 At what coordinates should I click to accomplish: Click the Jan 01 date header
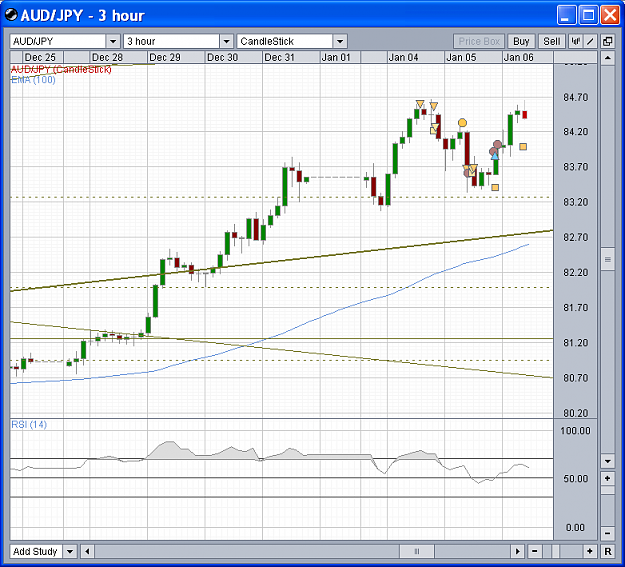coord(336,57)
